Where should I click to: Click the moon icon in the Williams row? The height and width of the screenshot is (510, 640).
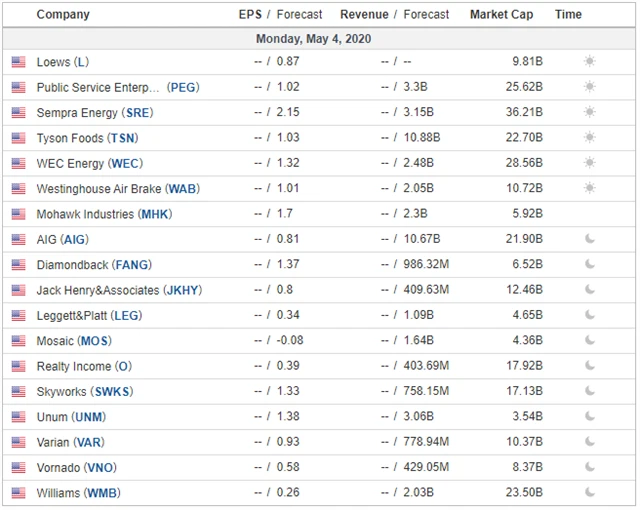[589, 493]
